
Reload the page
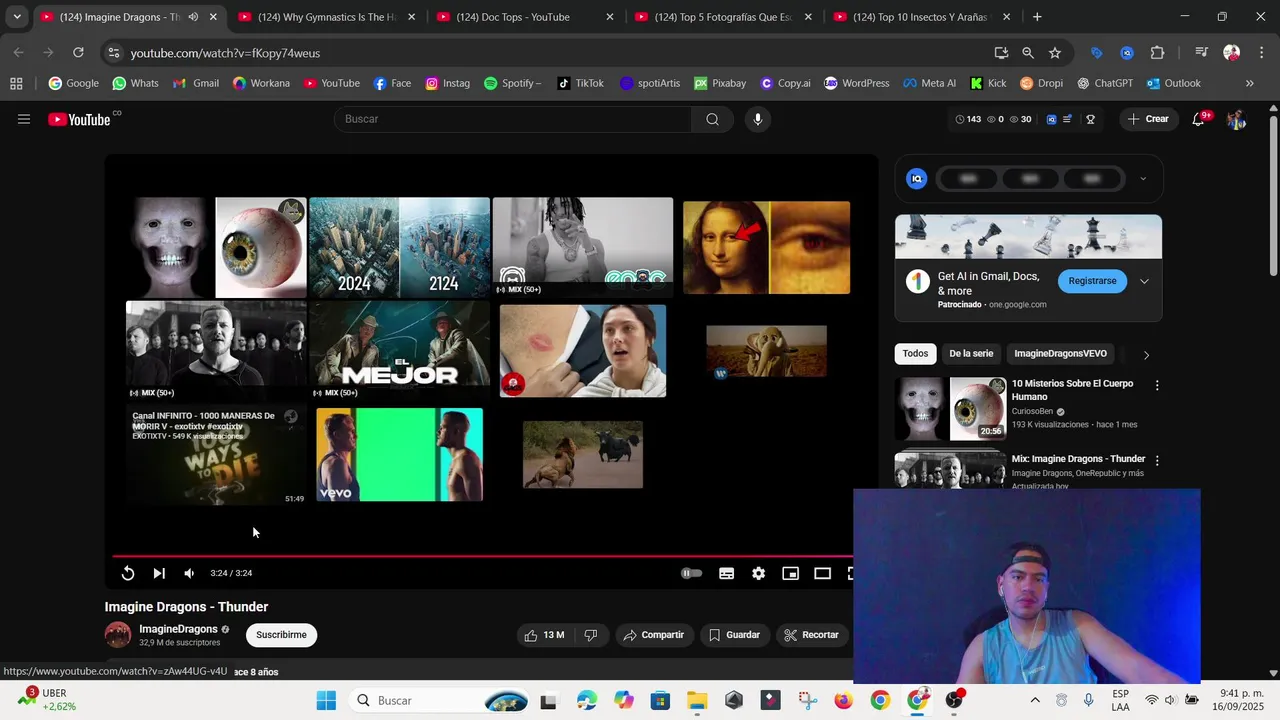(x=78, y=53)
